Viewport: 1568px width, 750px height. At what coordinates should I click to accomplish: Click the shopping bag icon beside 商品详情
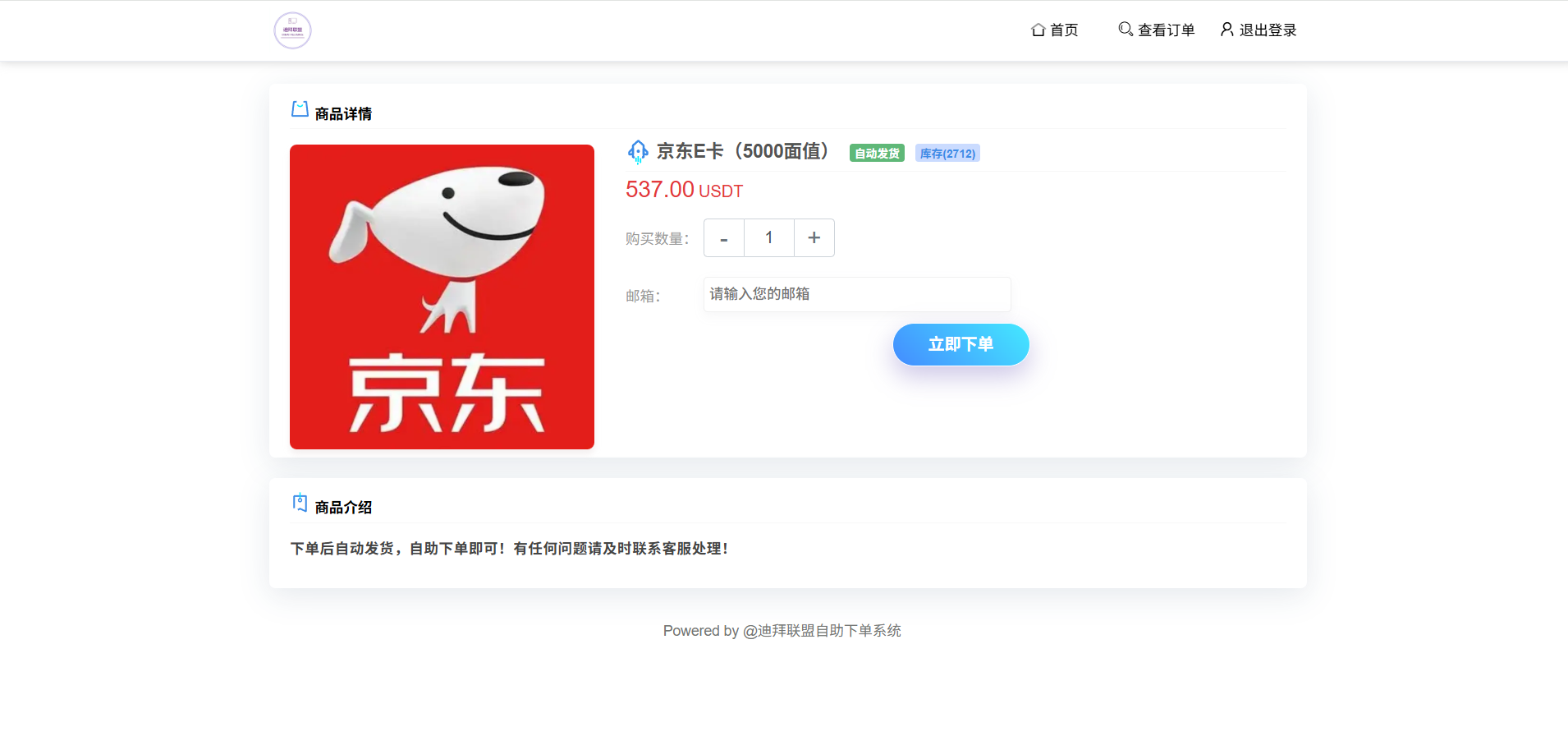(300, 109)
